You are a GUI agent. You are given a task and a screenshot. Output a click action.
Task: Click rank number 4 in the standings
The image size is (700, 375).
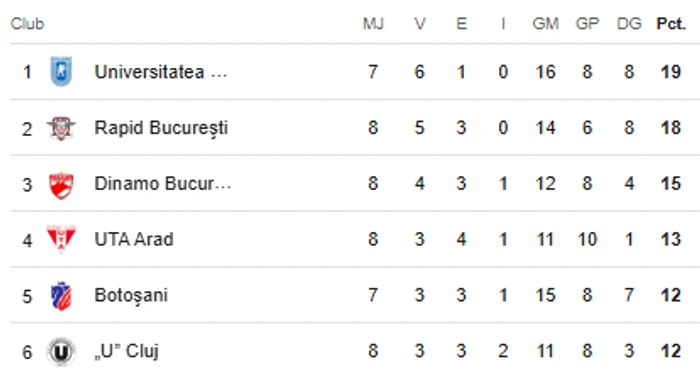point(27,241)
